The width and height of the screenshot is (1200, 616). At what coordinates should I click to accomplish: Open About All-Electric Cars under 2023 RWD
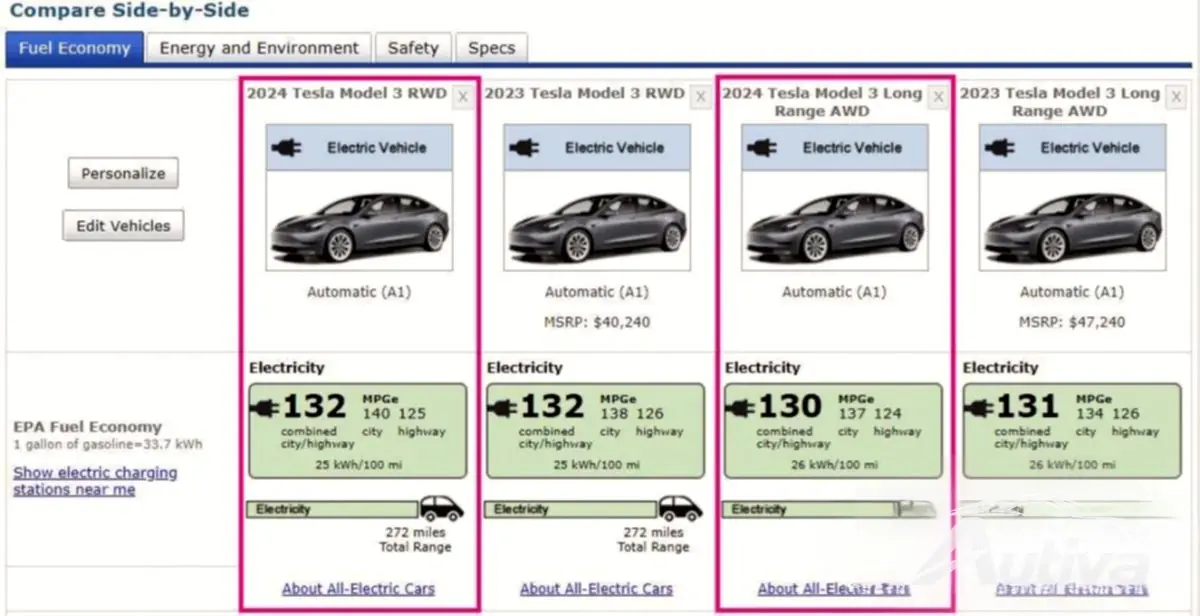coord(596,589)
